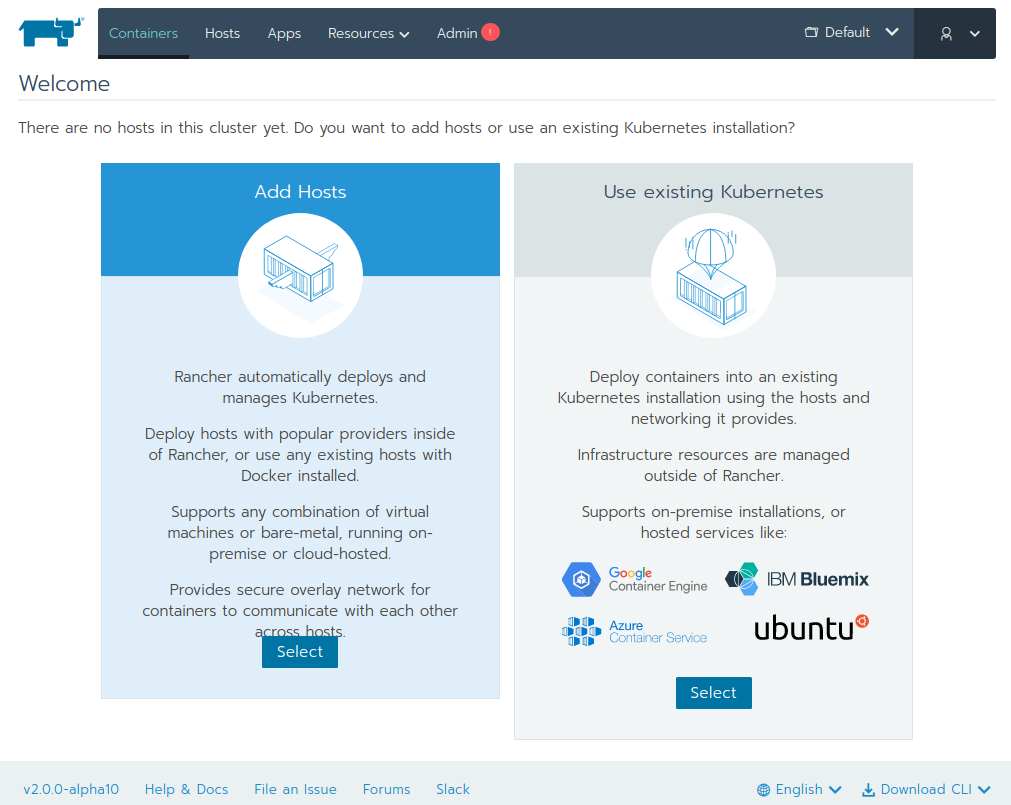Click the Add Hosts container illustration

point(300,275)
